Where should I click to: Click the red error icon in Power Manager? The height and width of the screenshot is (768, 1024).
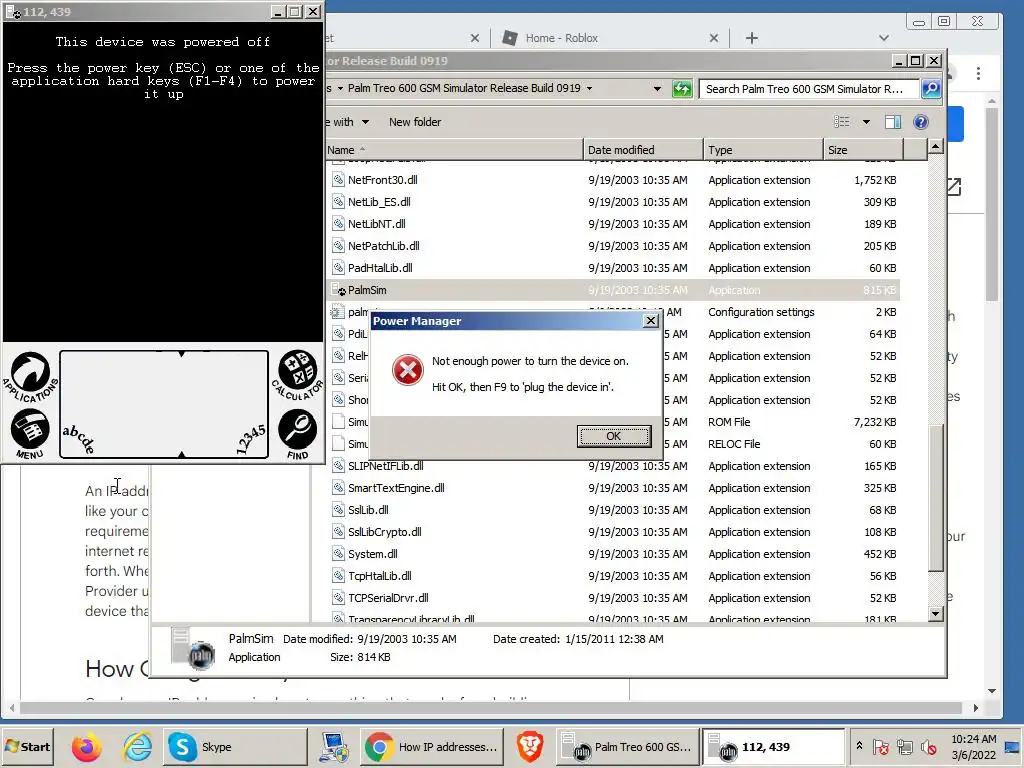(408, 371)
